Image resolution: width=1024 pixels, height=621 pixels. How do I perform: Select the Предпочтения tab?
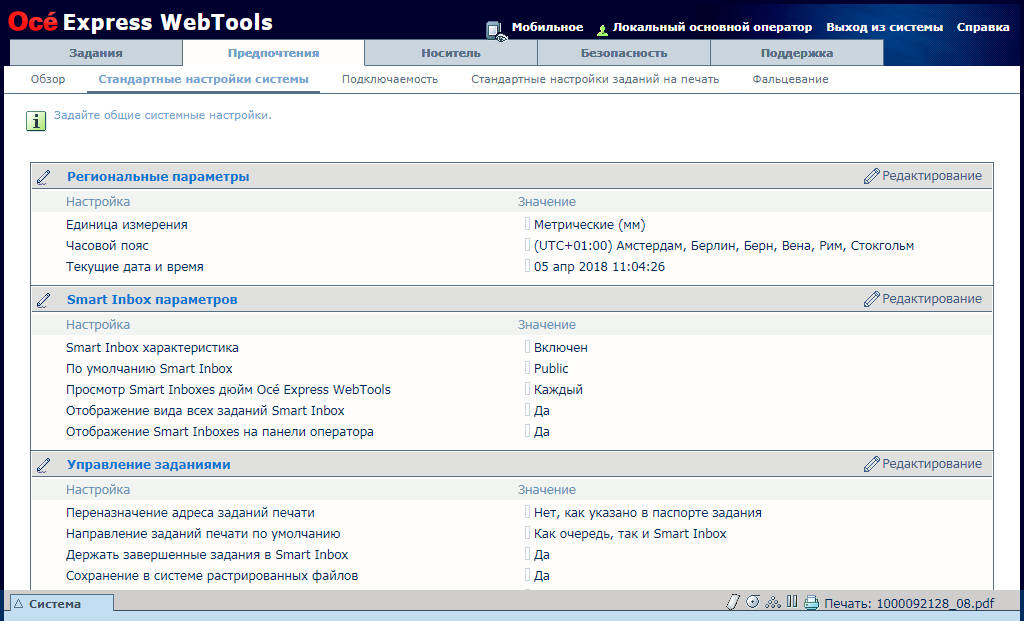pos(273,53)
